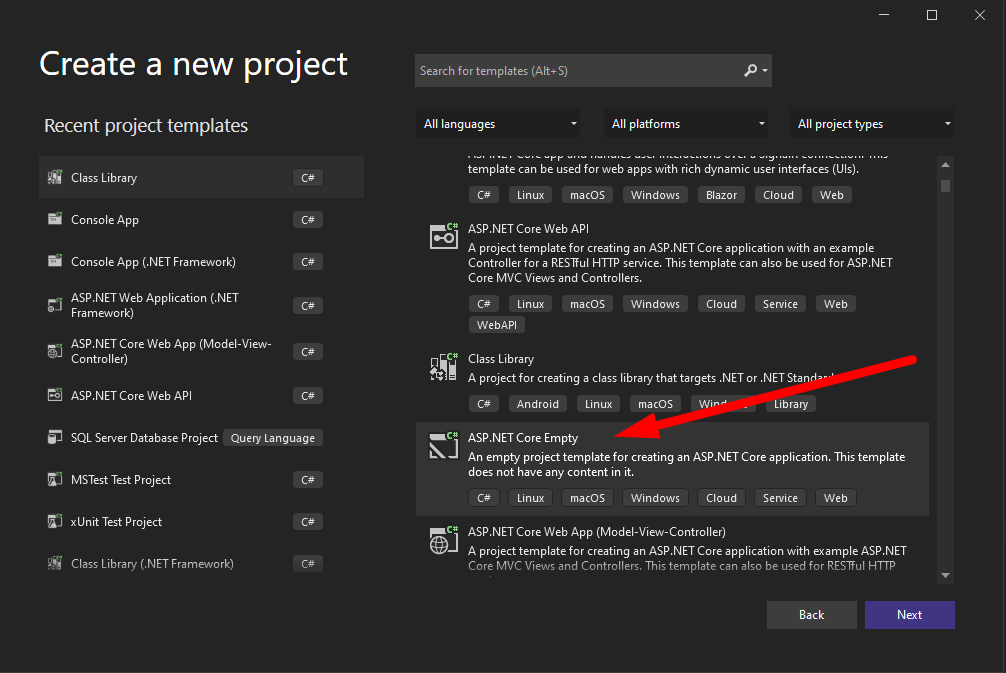Go back with the Back button
The width and height of the screenshot is (1006, 673).
(811, 615)
